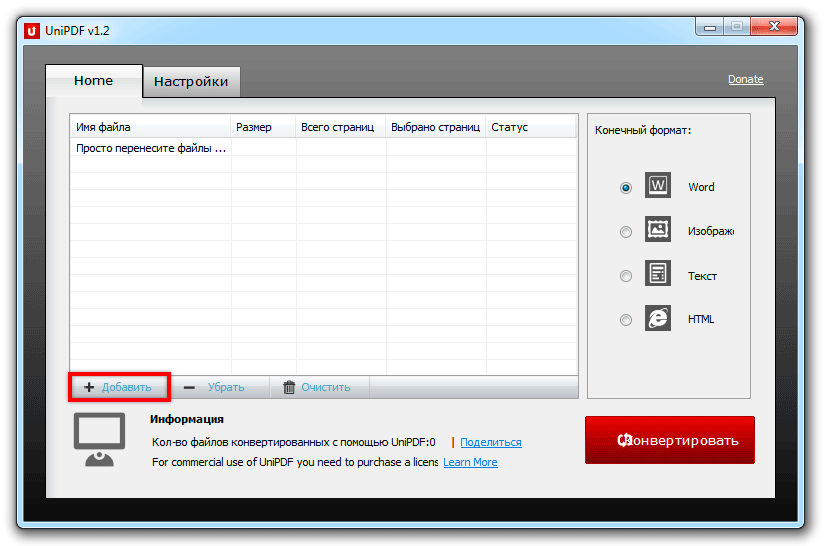Select the Текст radio button

[625, 276]
